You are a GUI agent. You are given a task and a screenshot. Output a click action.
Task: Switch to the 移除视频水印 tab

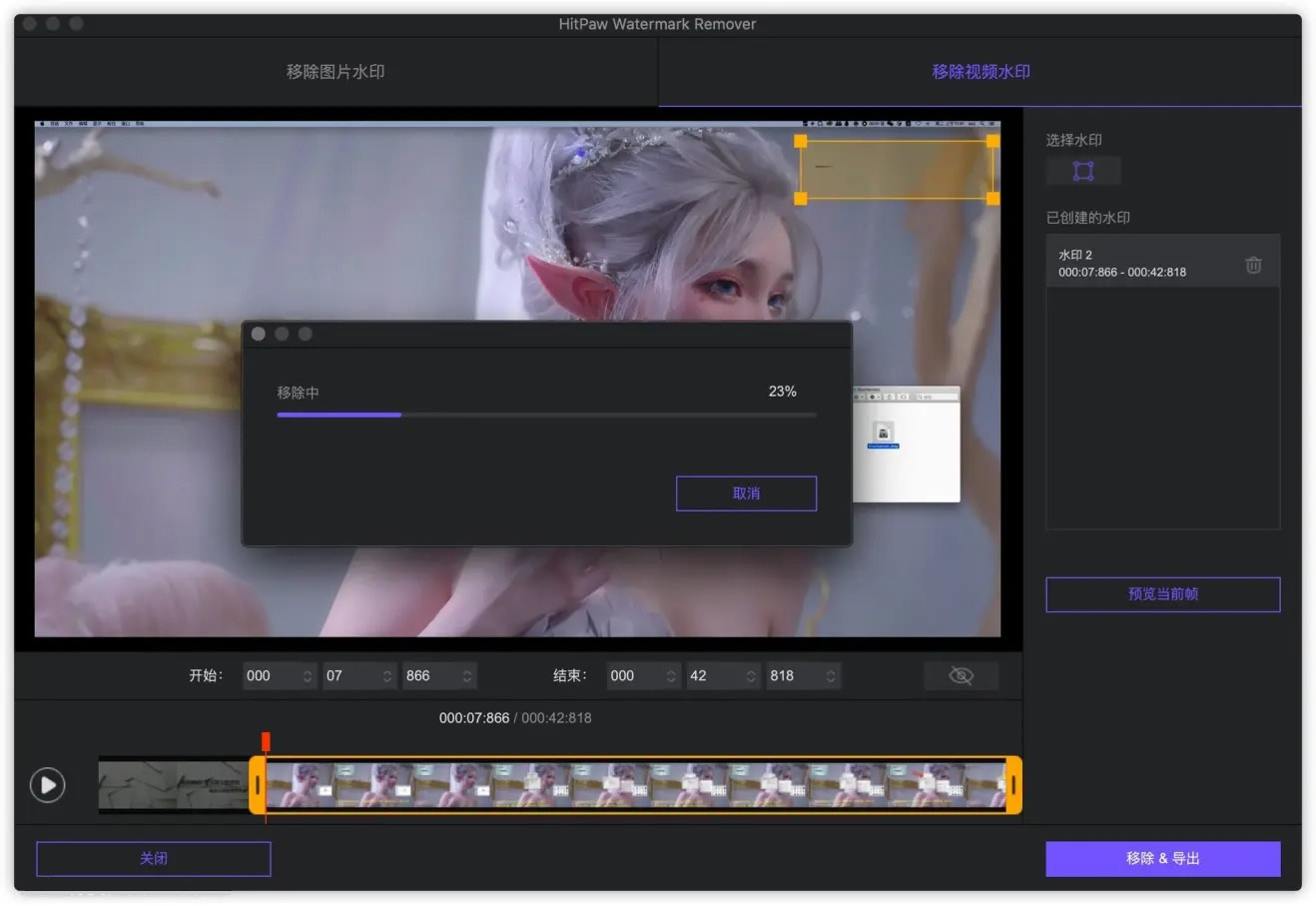coord(981,72)
